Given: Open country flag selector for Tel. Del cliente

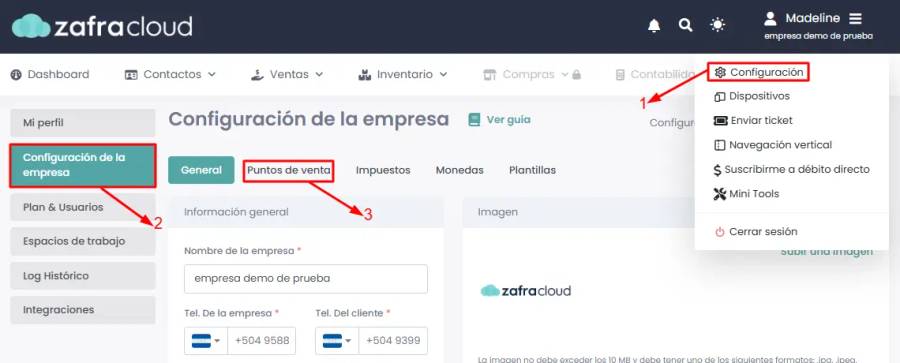Looking at the screenshot, I should tap(337, 341).
